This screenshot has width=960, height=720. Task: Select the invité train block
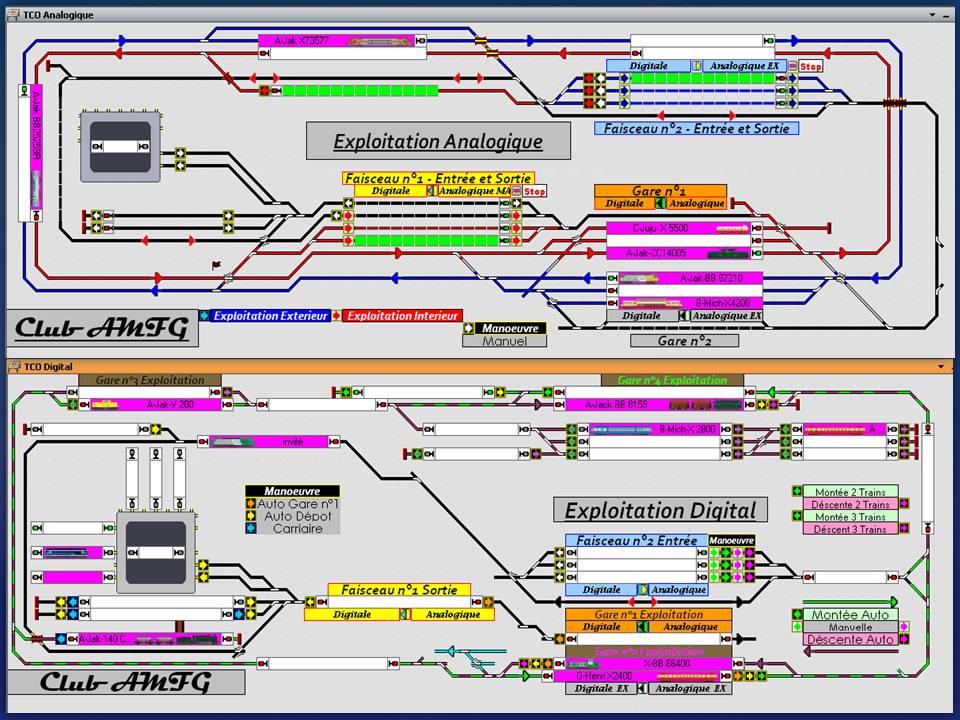pyautogui.click(x=269, y=441)
